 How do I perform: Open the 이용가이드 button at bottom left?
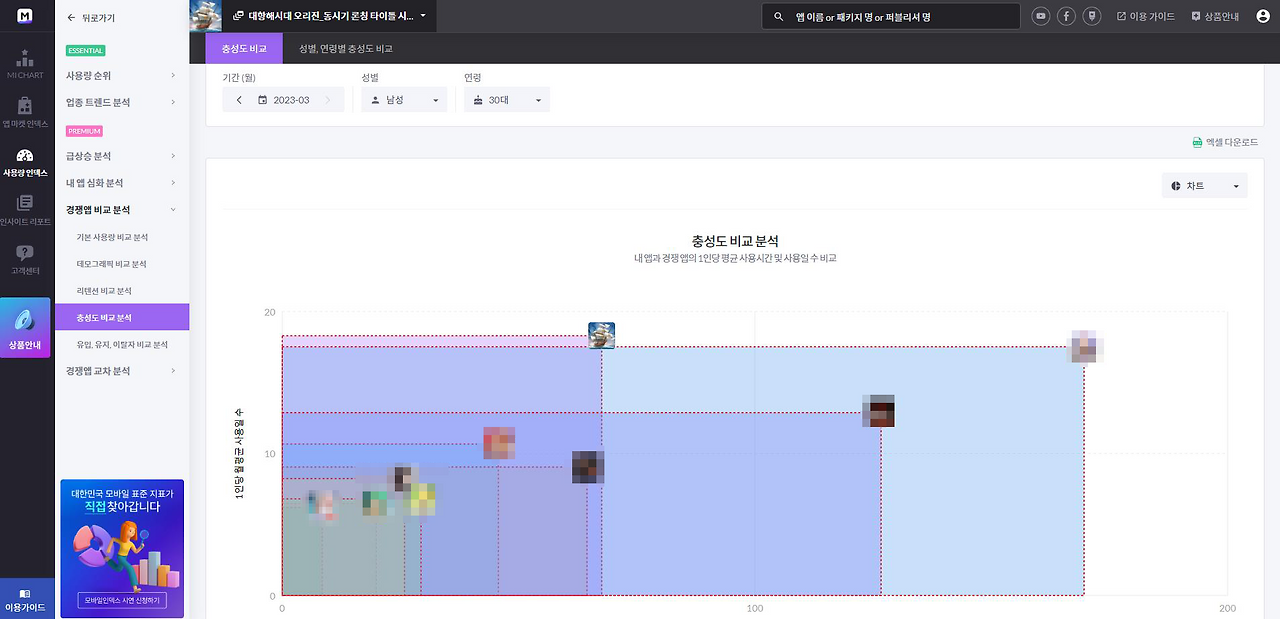pyautogui.click(x=27, y=600)
